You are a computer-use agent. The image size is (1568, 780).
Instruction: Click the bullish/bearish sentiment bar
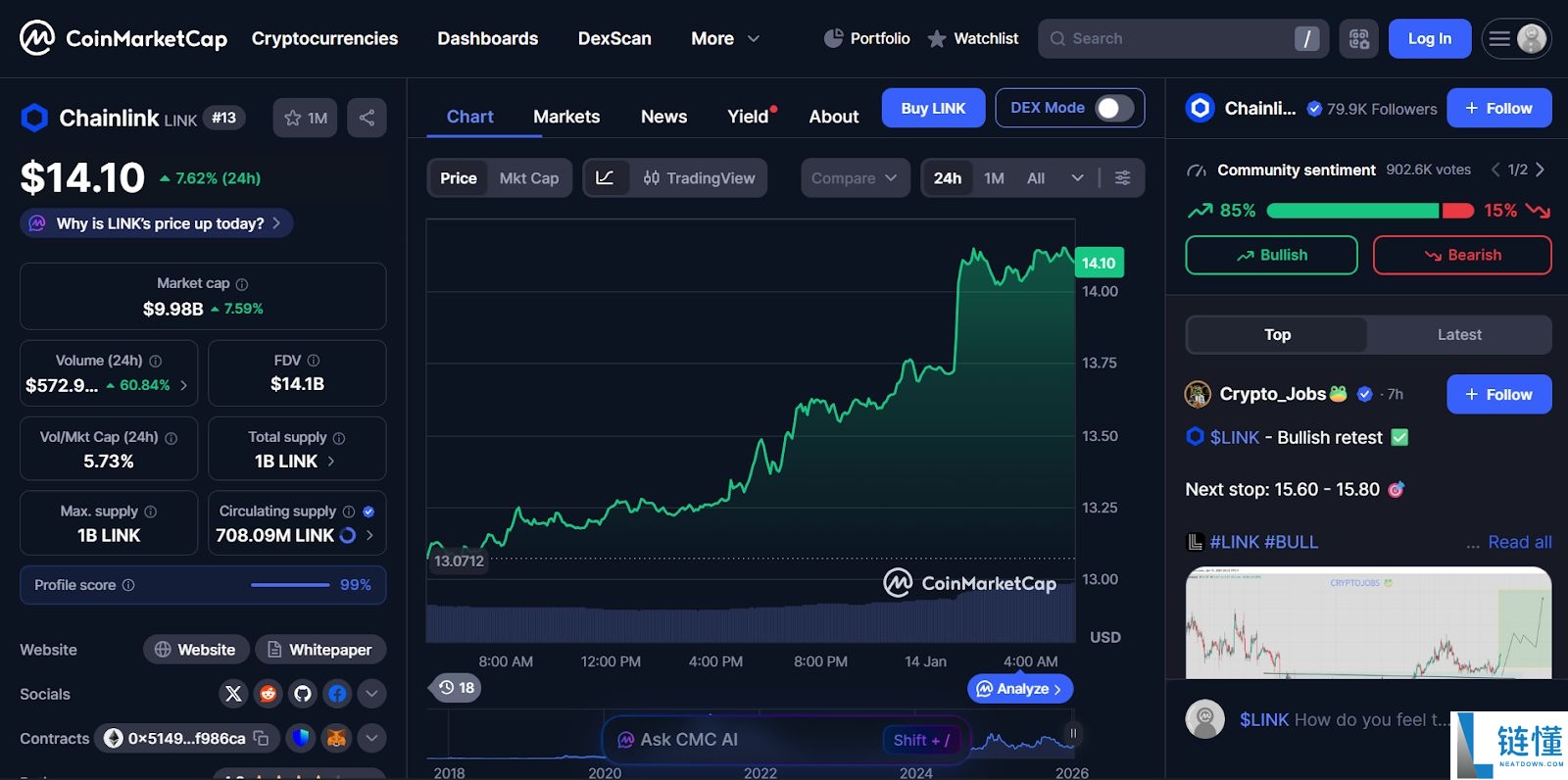click(x=1370, y=211)
